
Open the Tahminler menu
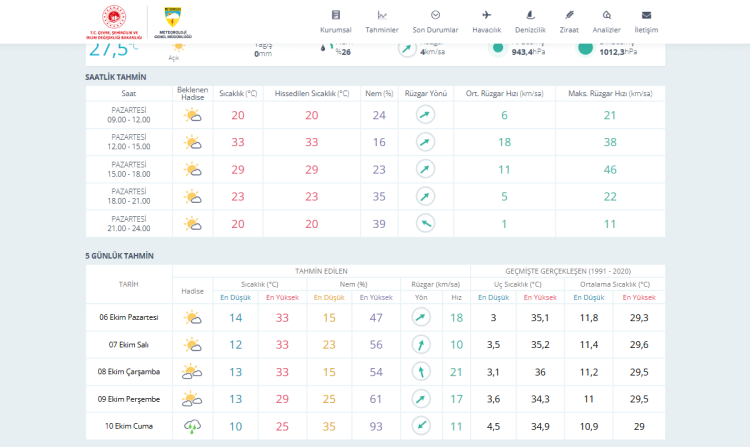382,21
